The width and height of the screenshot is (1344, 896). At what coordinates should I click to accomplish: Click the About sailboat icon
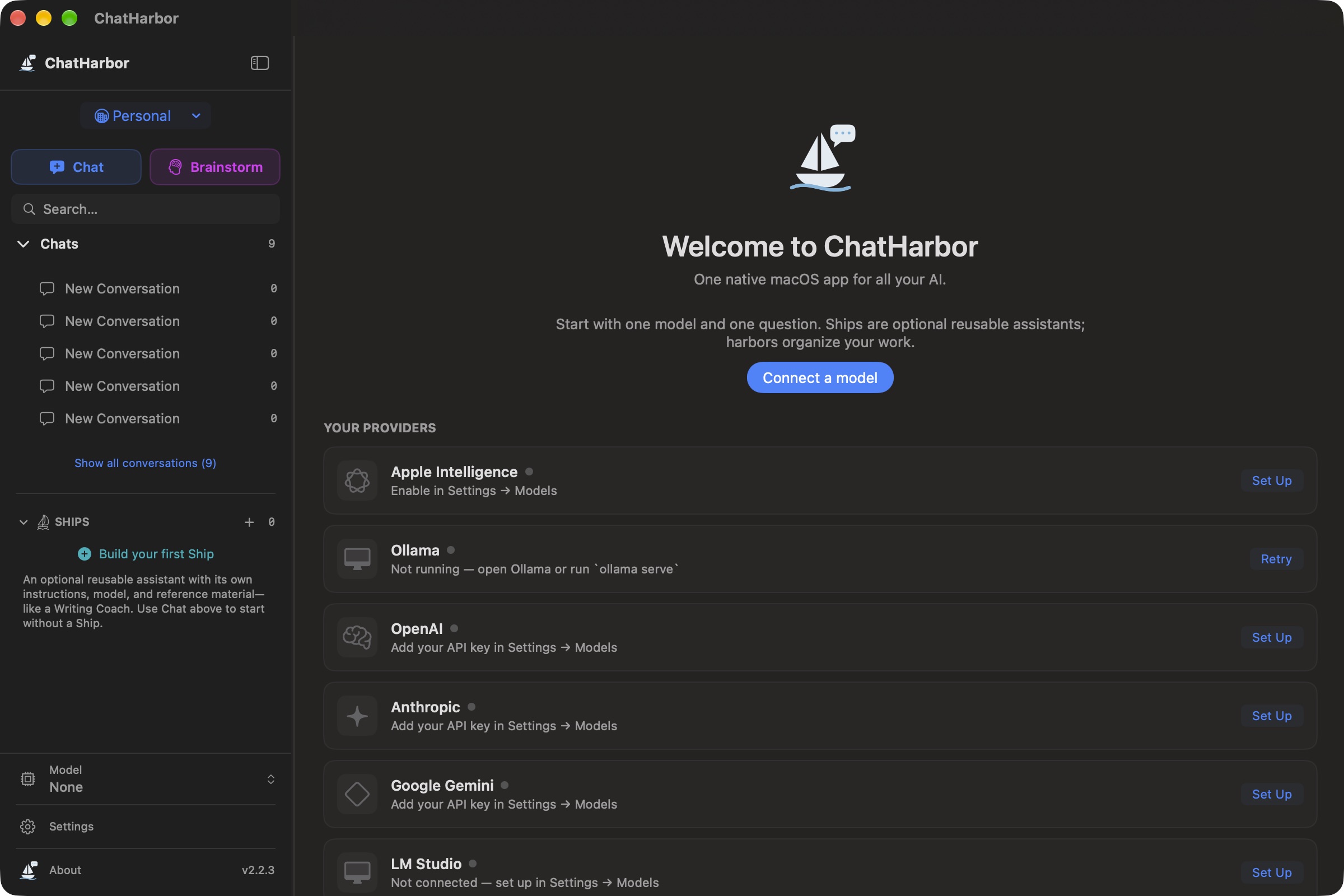click(29, 870)
